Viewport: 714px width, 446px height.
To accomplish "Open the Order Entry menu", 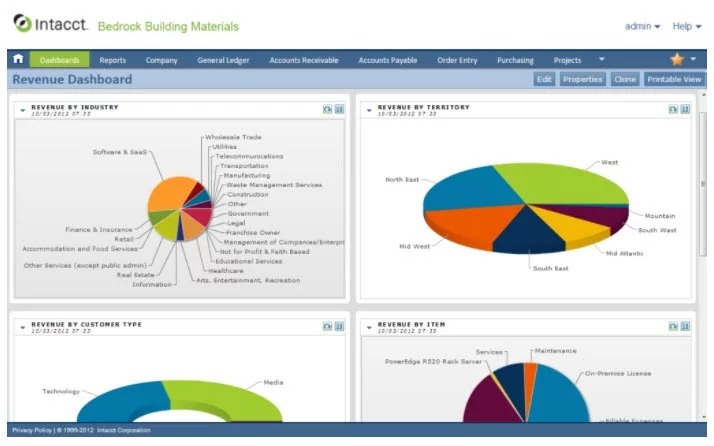I will [457, 60].
